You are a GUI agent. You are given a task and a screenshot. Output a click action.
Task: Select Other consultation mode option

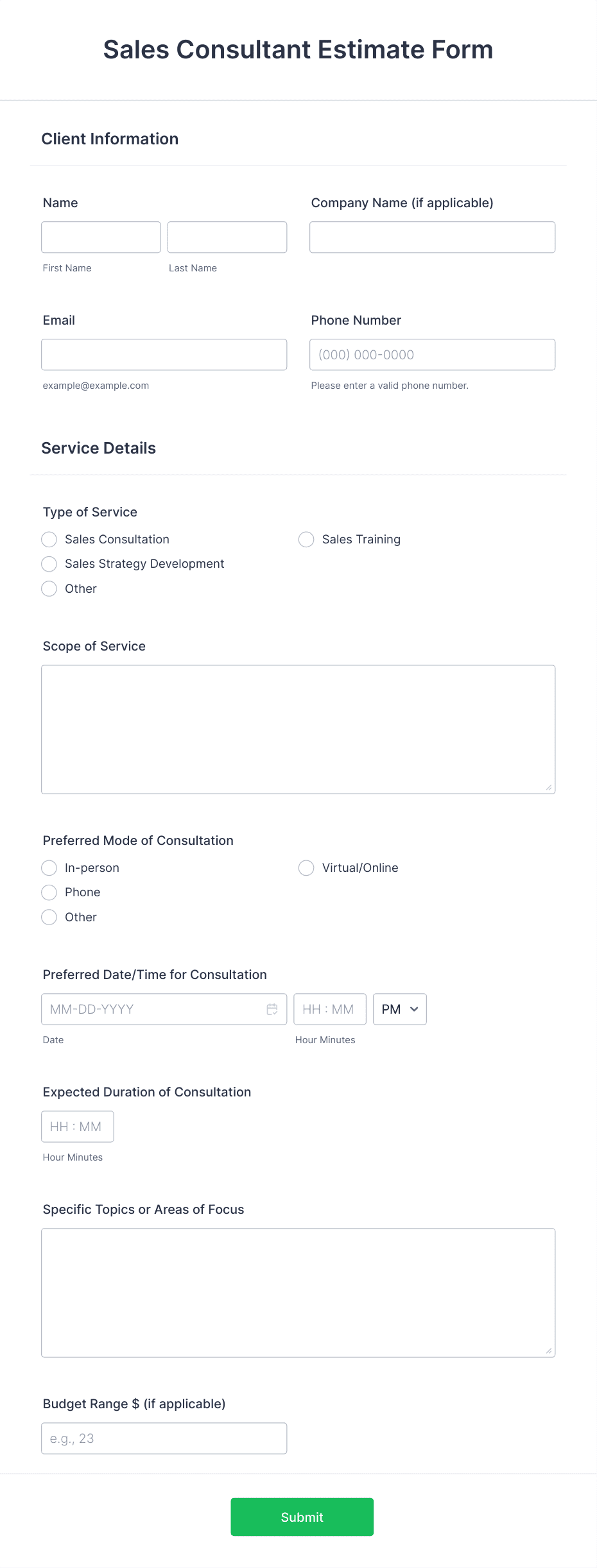pos(49,917)
